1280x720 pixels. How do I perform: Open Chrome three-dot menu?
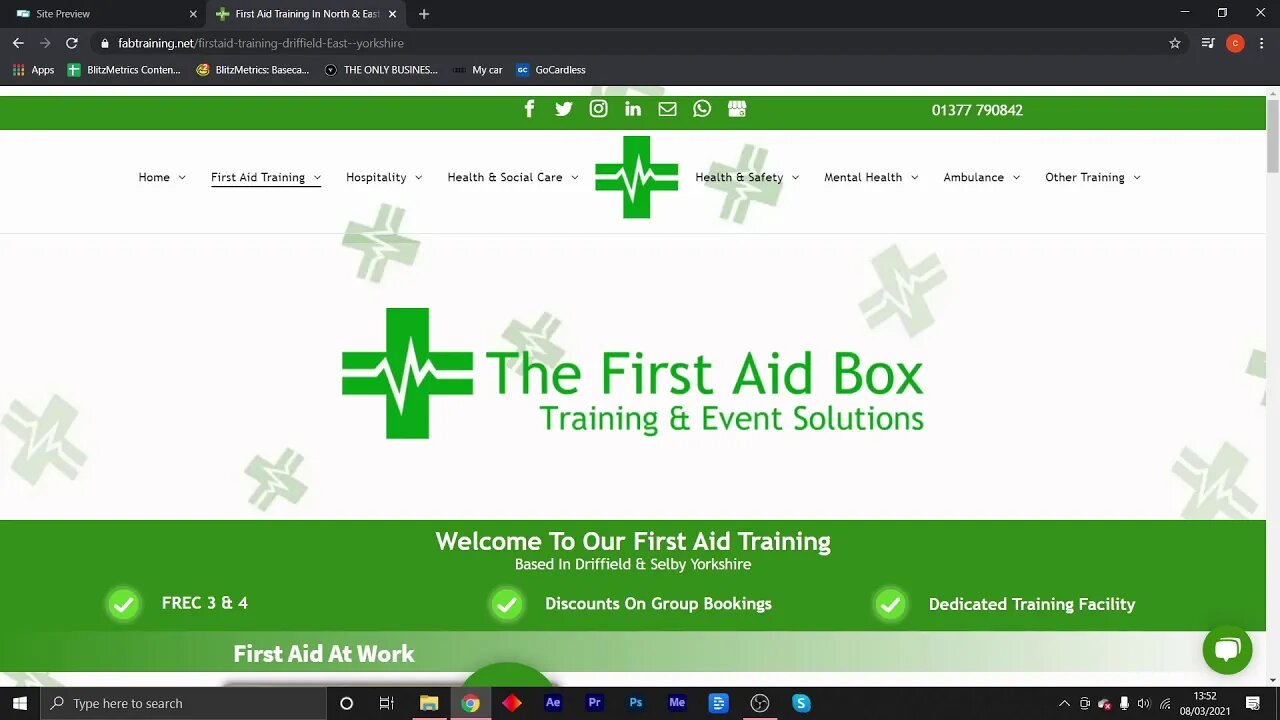coord(1261,43)
